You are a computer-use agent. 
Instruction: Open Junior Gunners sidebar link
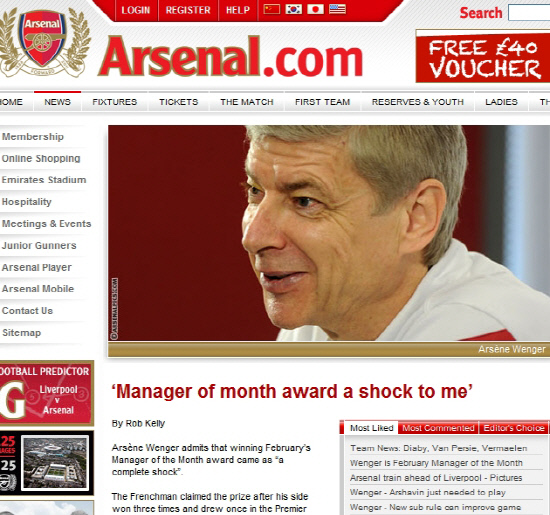[x=39, y=245]
